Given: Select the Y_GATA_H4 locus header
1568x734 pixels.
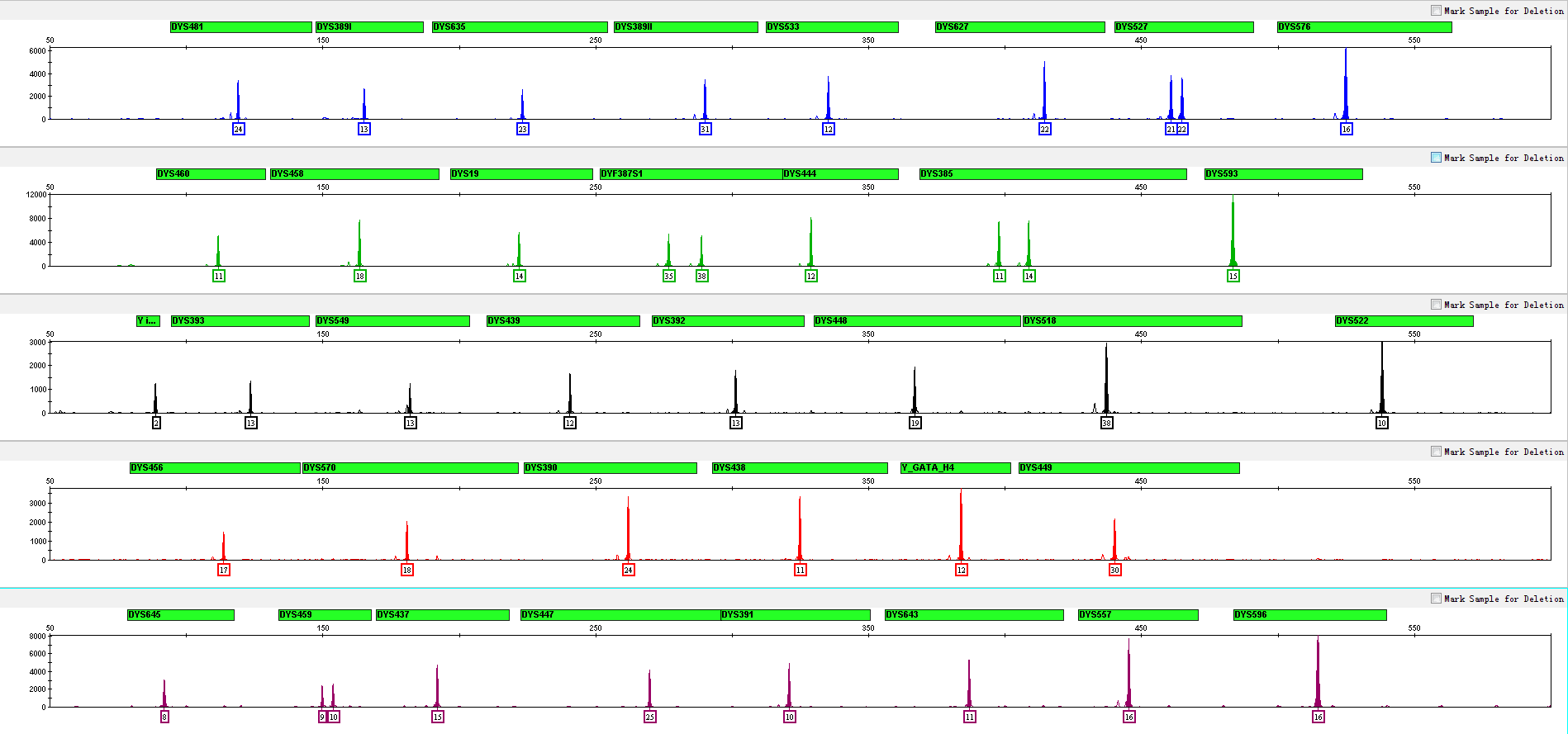Looking at the screenshot, I should click(x=955, y=468).
